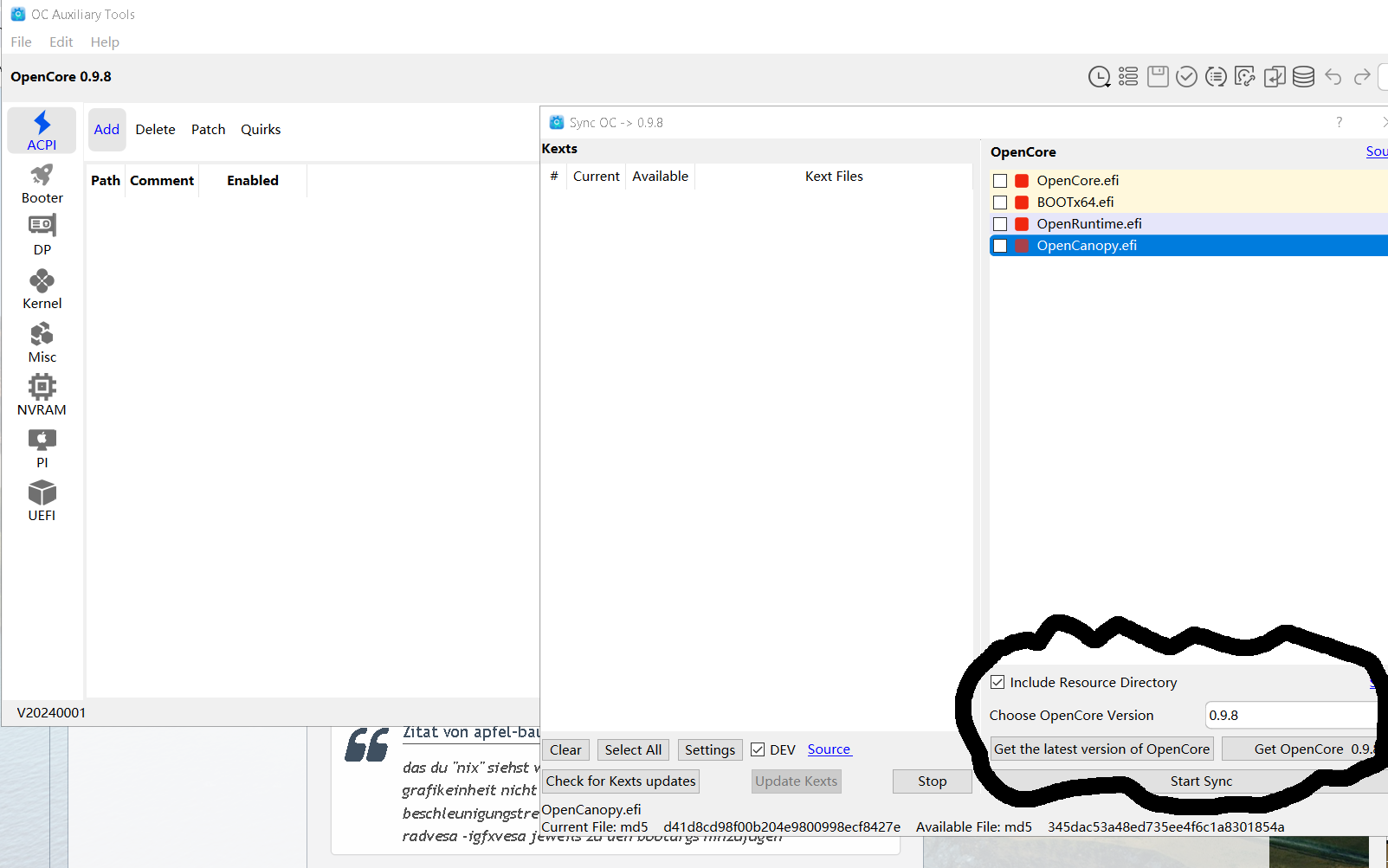Click the Path column header

pos(106,180)
